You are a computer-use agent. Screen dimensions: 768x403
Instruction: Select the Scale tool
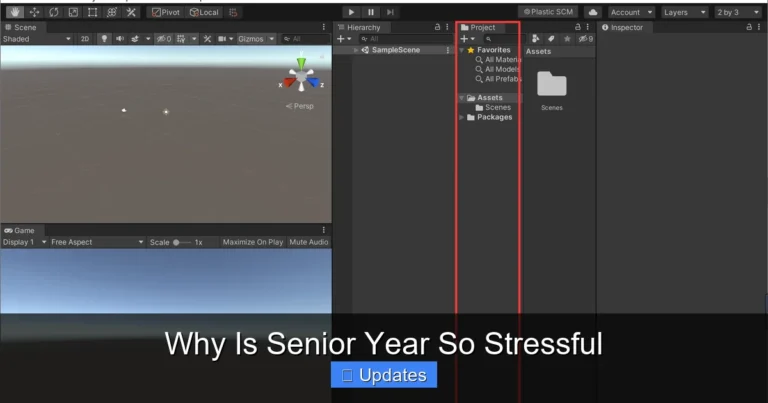coord(73,12)
